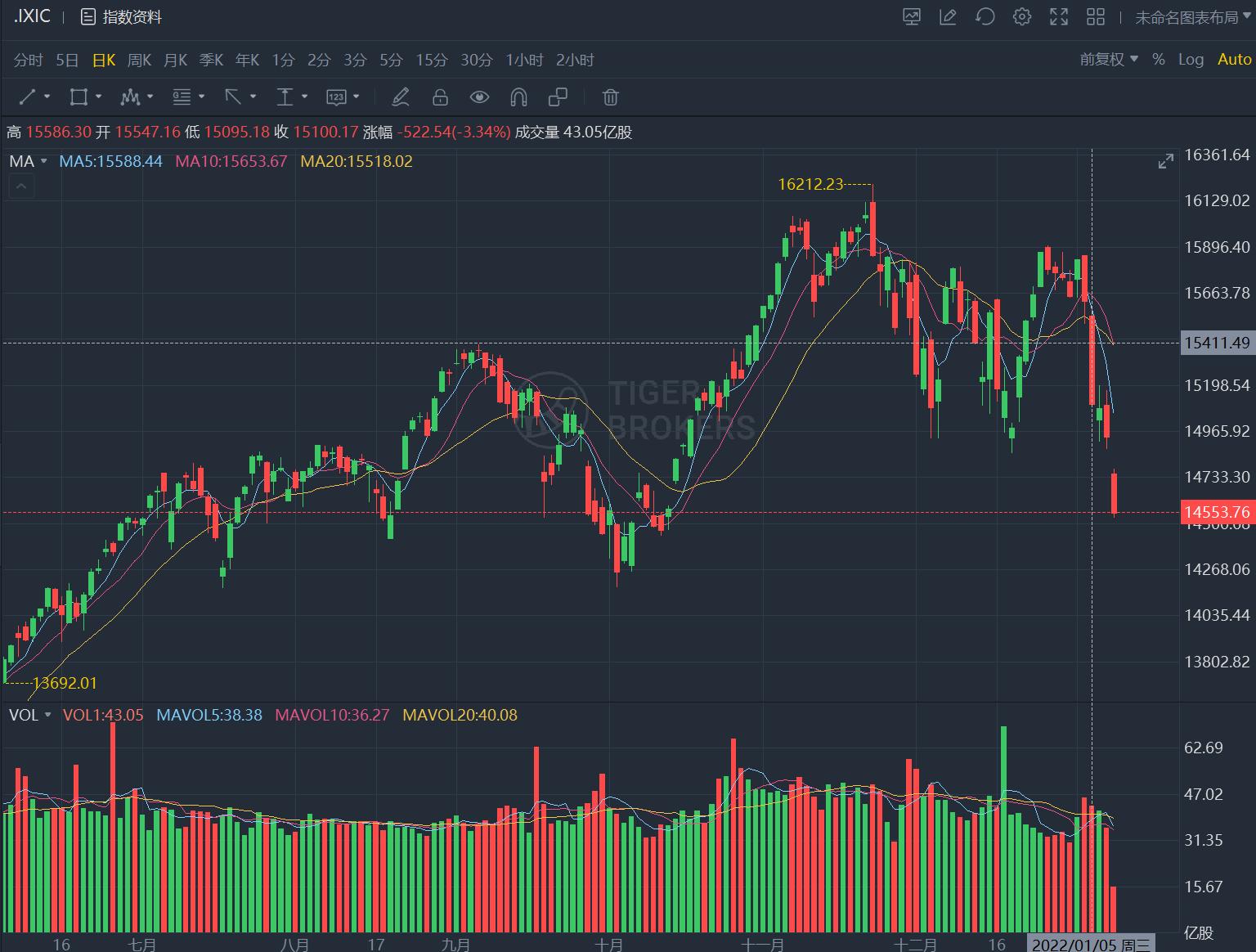The height and width of the screenshot is (952, 1256).
Task: Open measure tool dropdown arrow
Action: coord(304,97)
